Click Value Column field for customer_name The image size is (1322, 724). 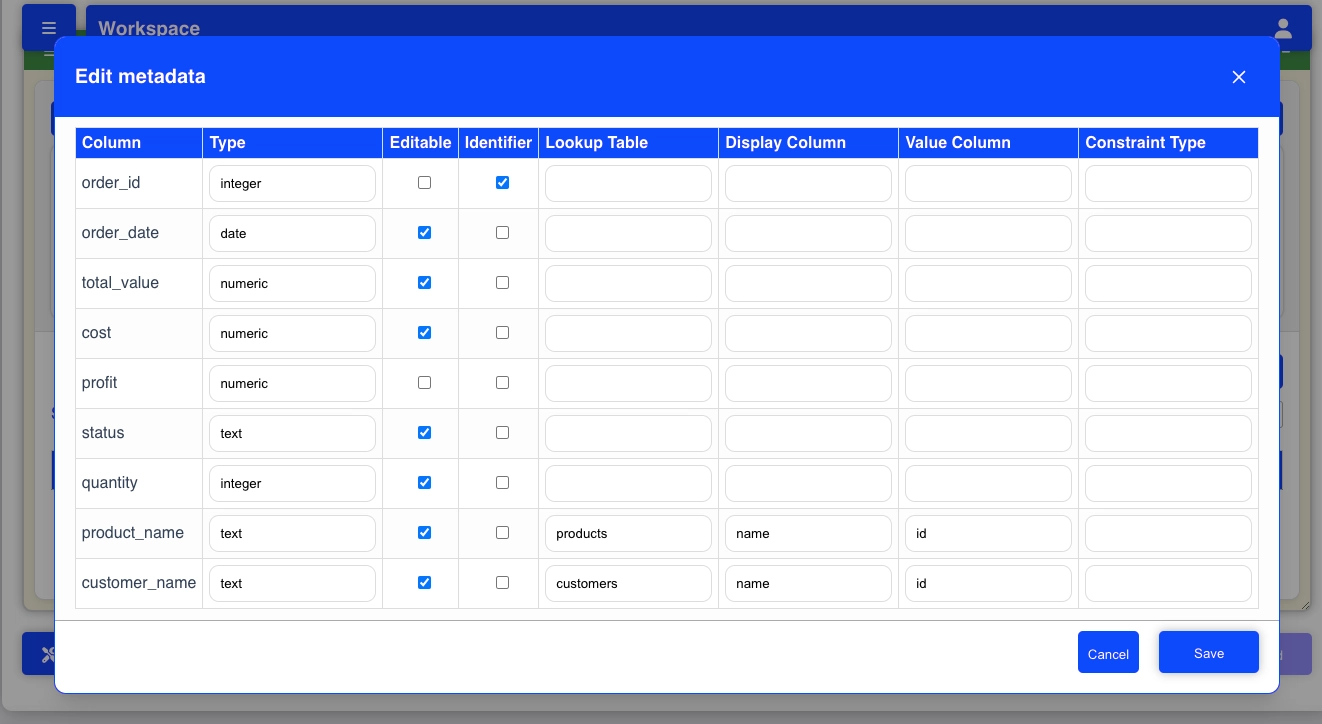(x=988, y=583)
